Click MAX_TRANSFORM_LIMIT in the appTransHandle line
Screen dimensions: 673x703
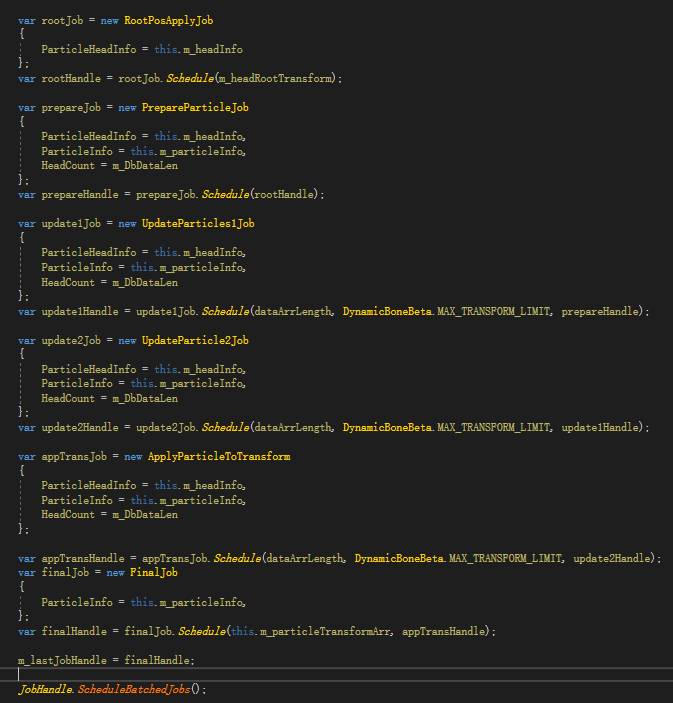(505, 558)
